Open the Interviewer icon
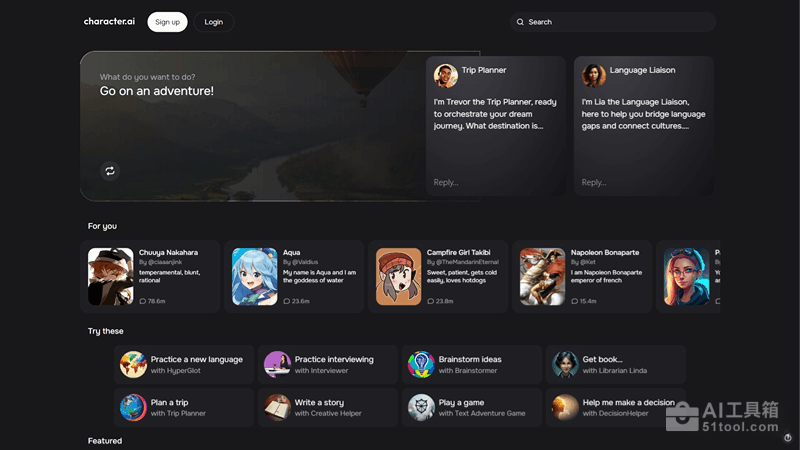 coord(277,365)
